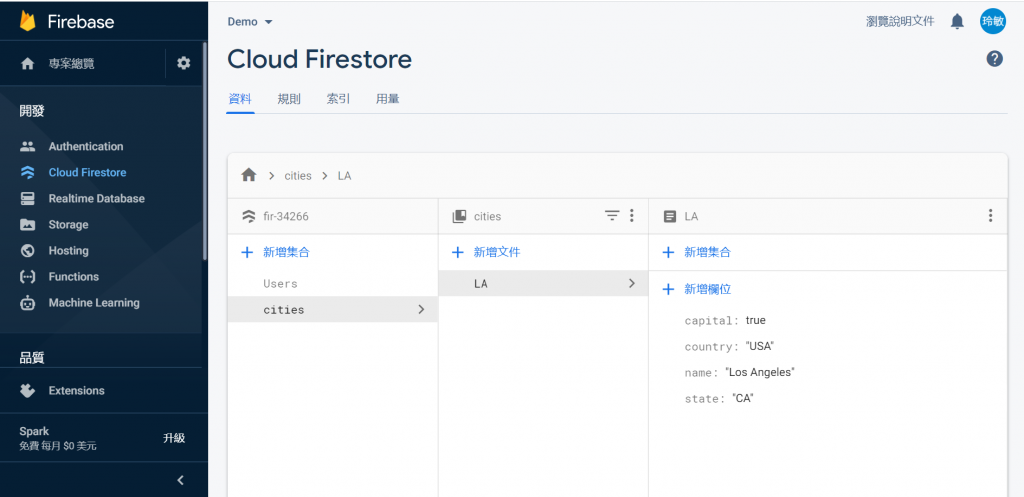
Task: Click the document icon beside LA header
Action: (x=669, y=216)
